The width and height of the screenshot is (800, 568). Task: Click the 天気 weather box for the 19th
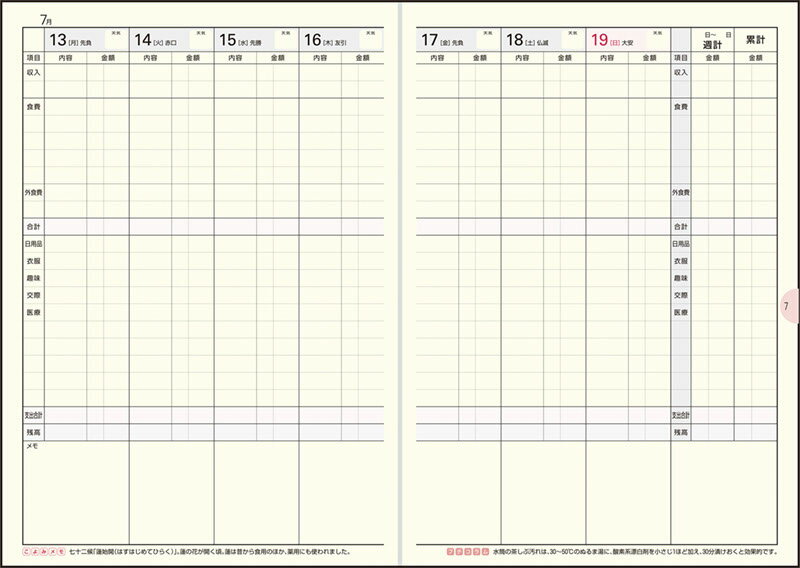tap(658, 39)
